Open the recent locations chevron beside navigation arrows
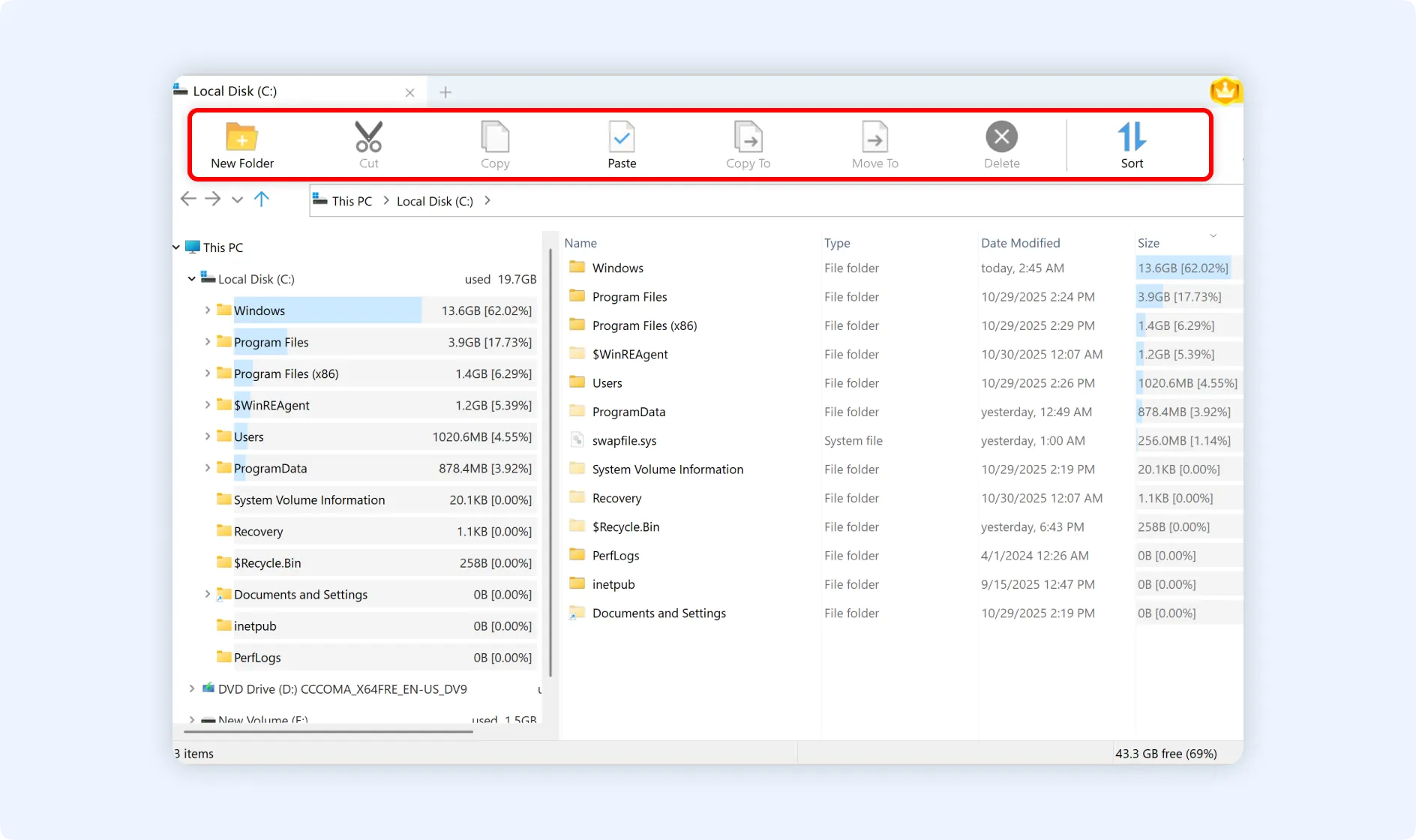 (236, 199)
